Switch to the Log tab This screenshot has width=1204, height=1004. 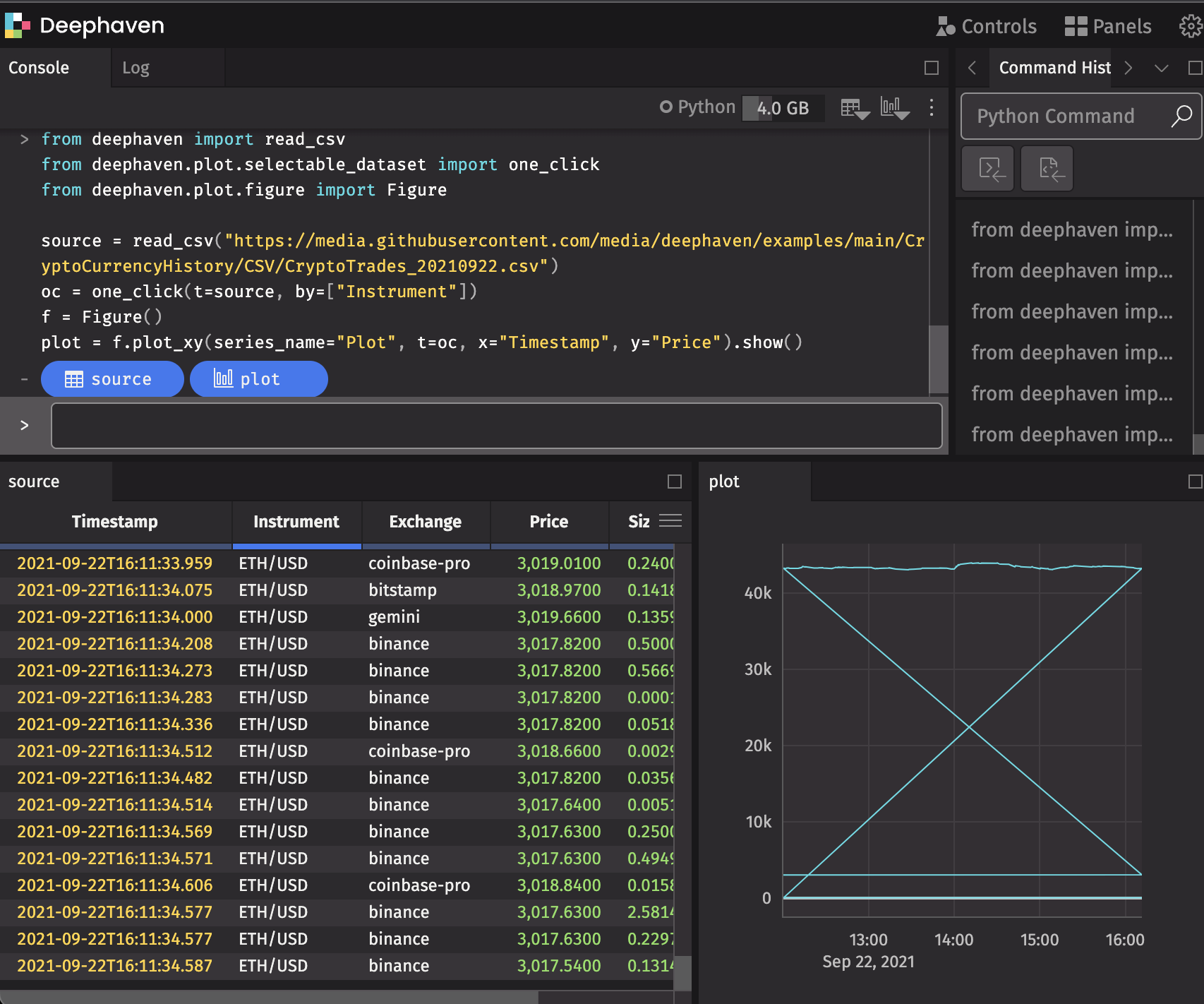tap(136, 67)
